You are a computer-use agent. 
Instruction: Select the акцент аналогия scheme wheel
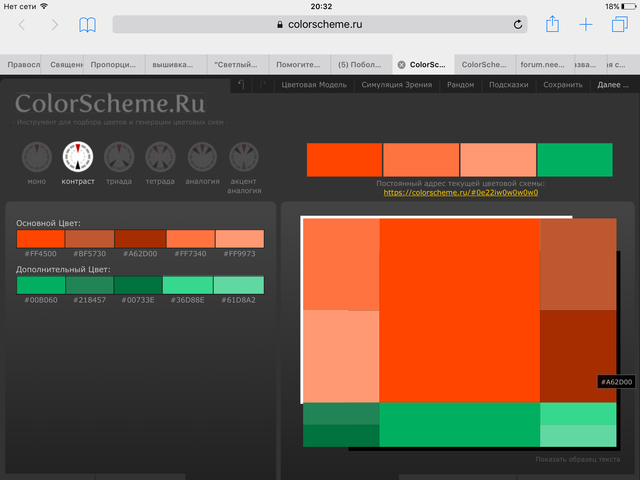(x=244, y=157)
